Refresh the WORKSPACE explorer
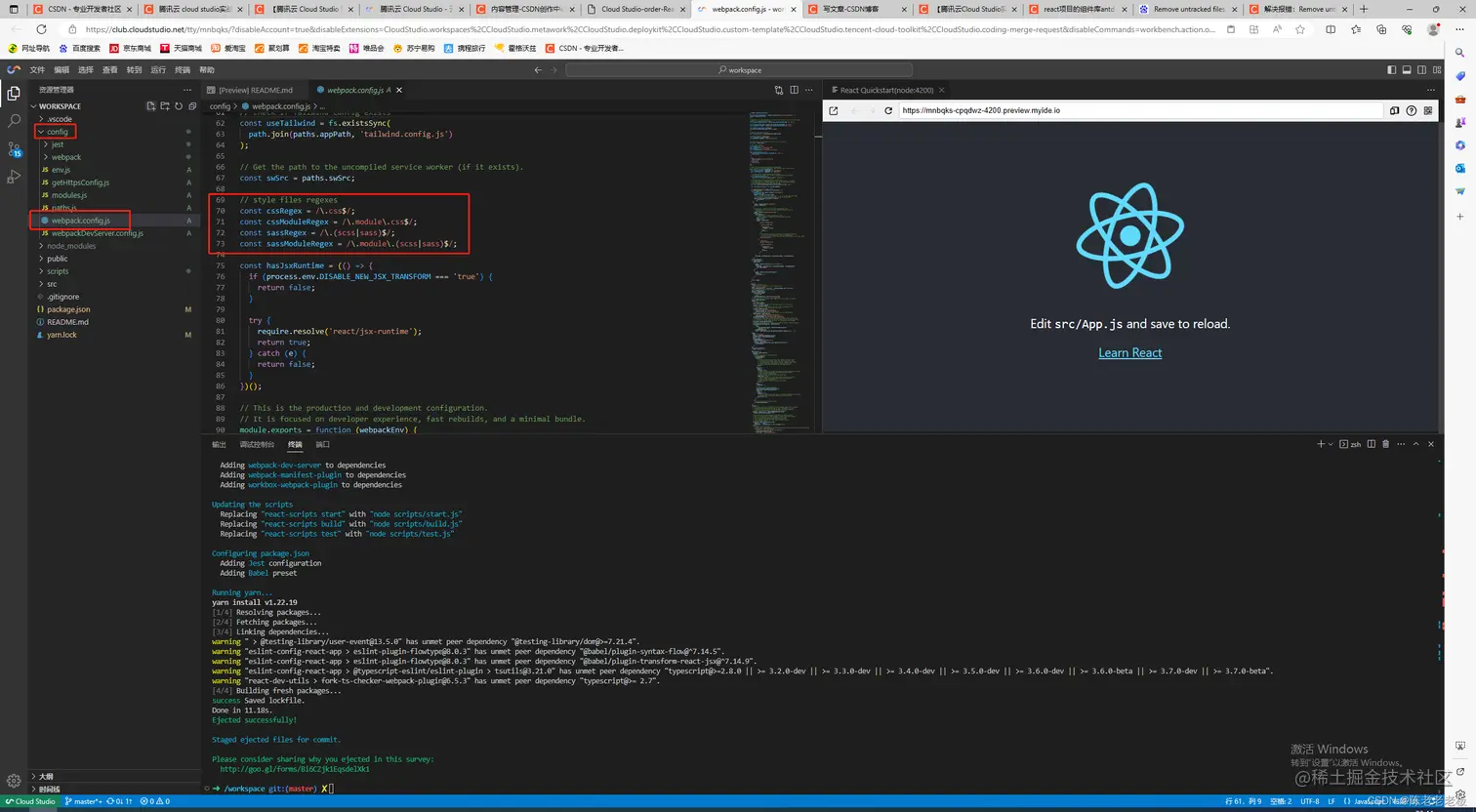1476x812 pixels. pyautogui.click(x=179, y=106)
